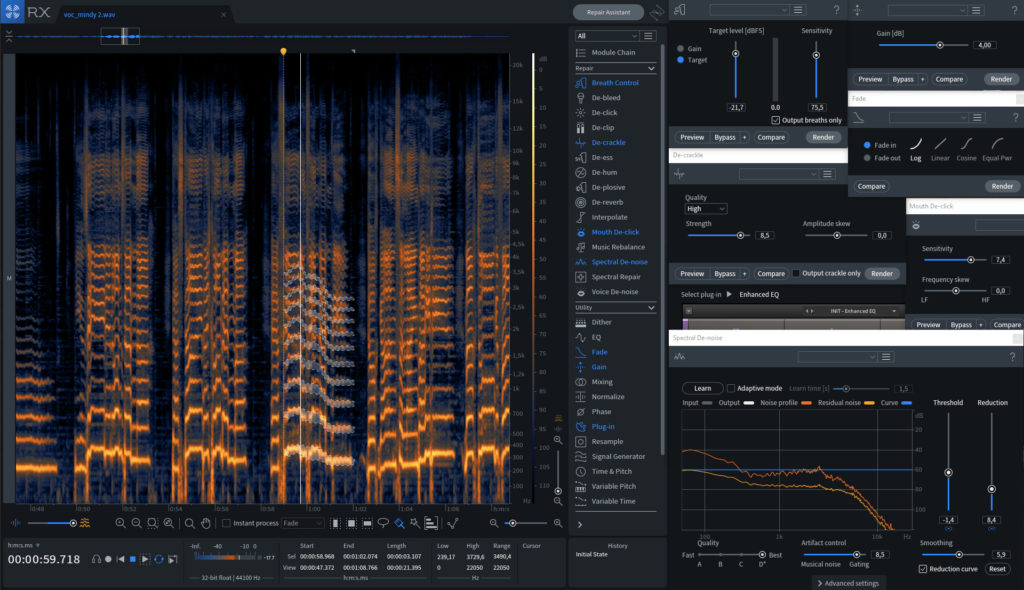Screen dimensions: 1024x590
Task: Click the De-hum module icon
Action: pos(581,172)
